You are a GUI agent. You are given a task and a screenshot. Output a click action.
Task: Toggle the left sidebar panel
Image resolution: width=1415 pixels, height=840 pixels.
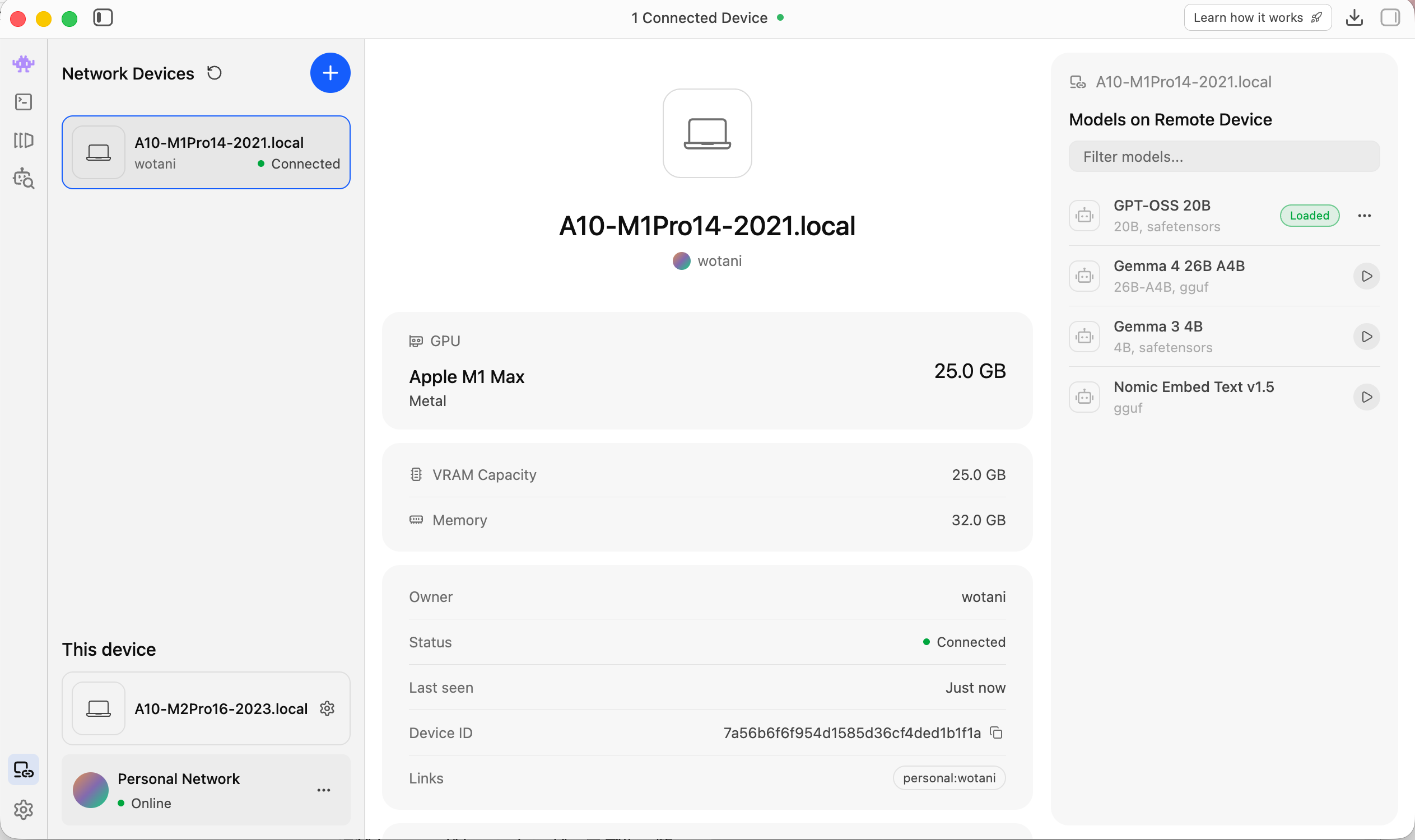point(103,17)
